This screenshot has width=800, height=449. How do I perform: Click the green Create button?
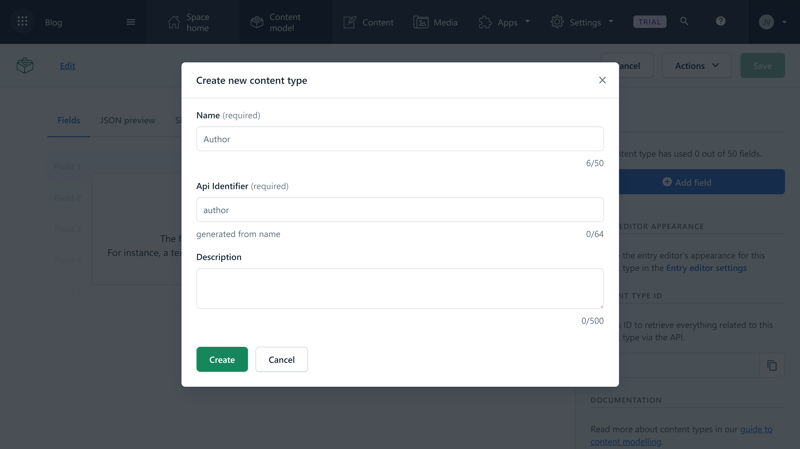point(222,359)
